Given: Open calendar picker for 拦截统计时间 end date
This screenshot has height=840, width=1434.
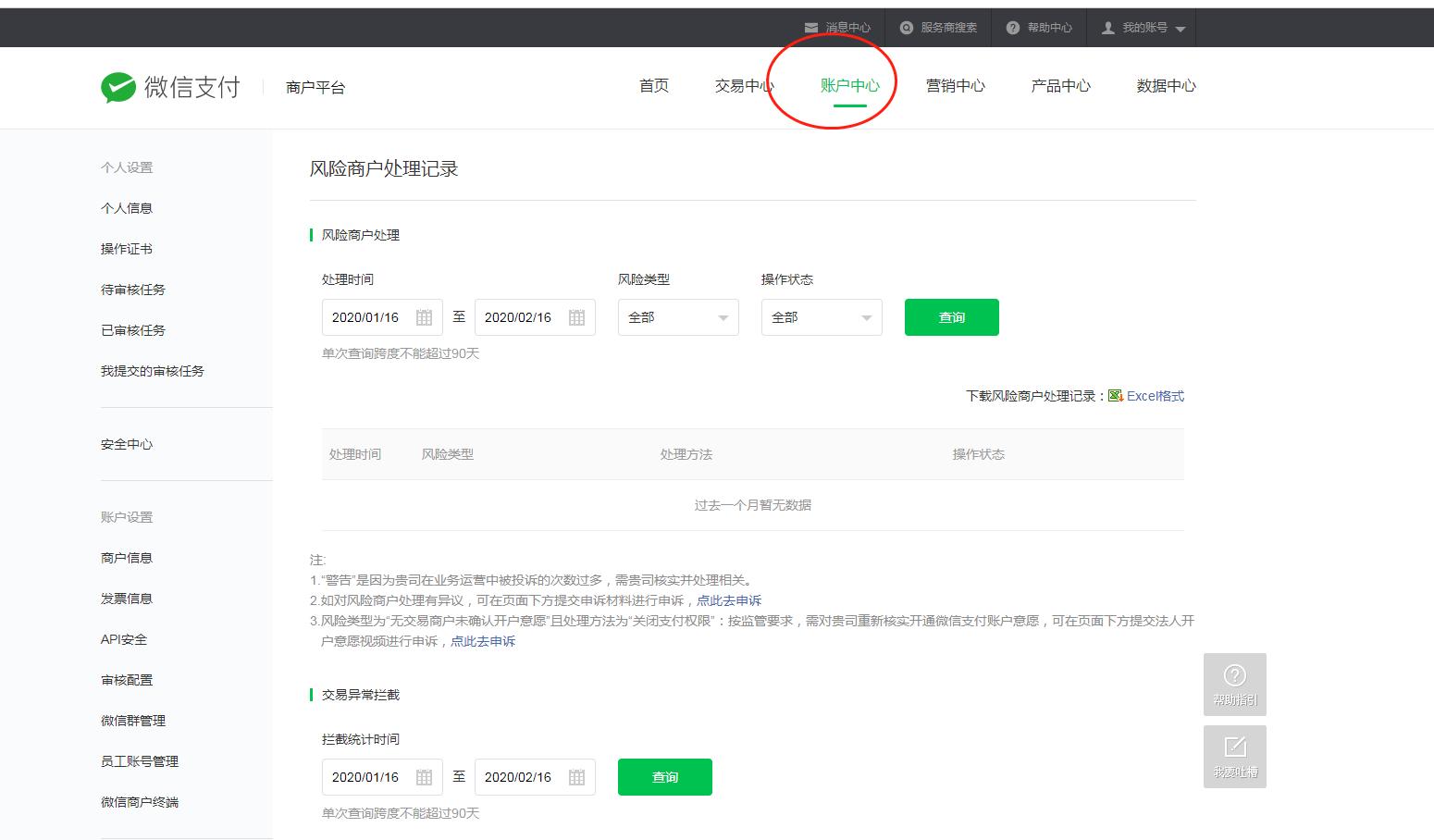Looking at the screenshot, I should pyautogui.click(x=575, y=777).
